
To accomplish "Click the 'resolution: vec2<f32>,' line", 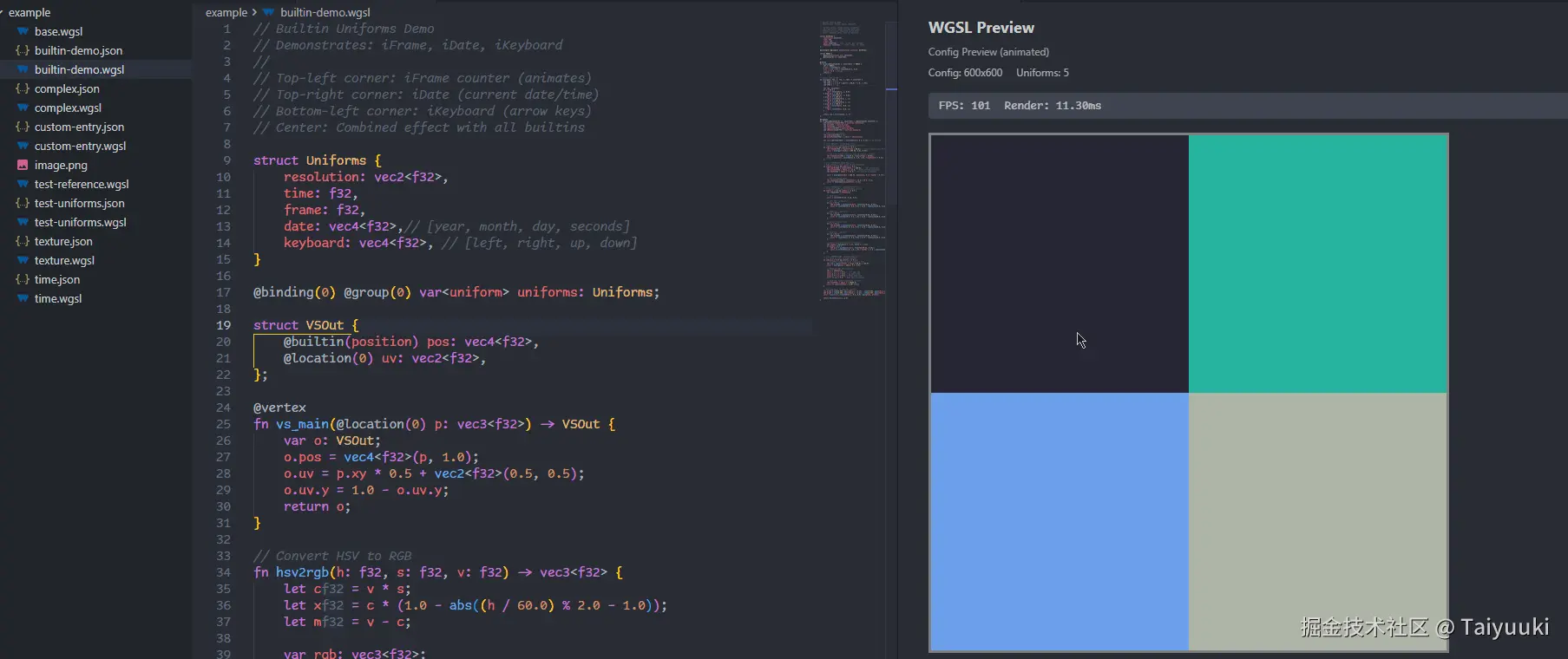I will pyautogui.click(x=365, y=177).
